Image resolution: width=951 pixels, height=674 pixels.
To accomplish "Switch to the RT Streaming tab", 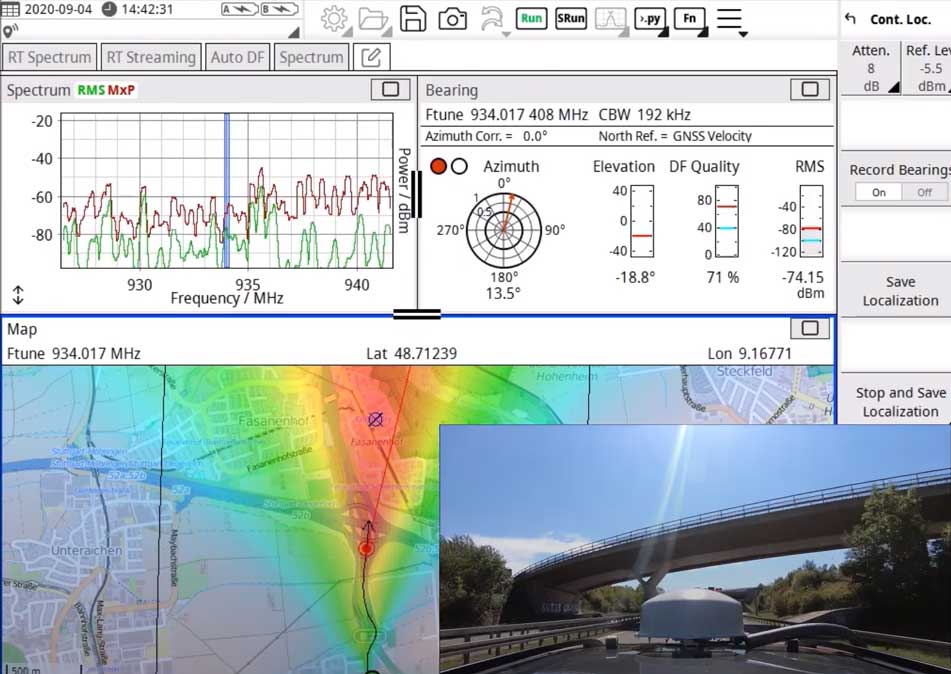I will click(x=152, y=57).
